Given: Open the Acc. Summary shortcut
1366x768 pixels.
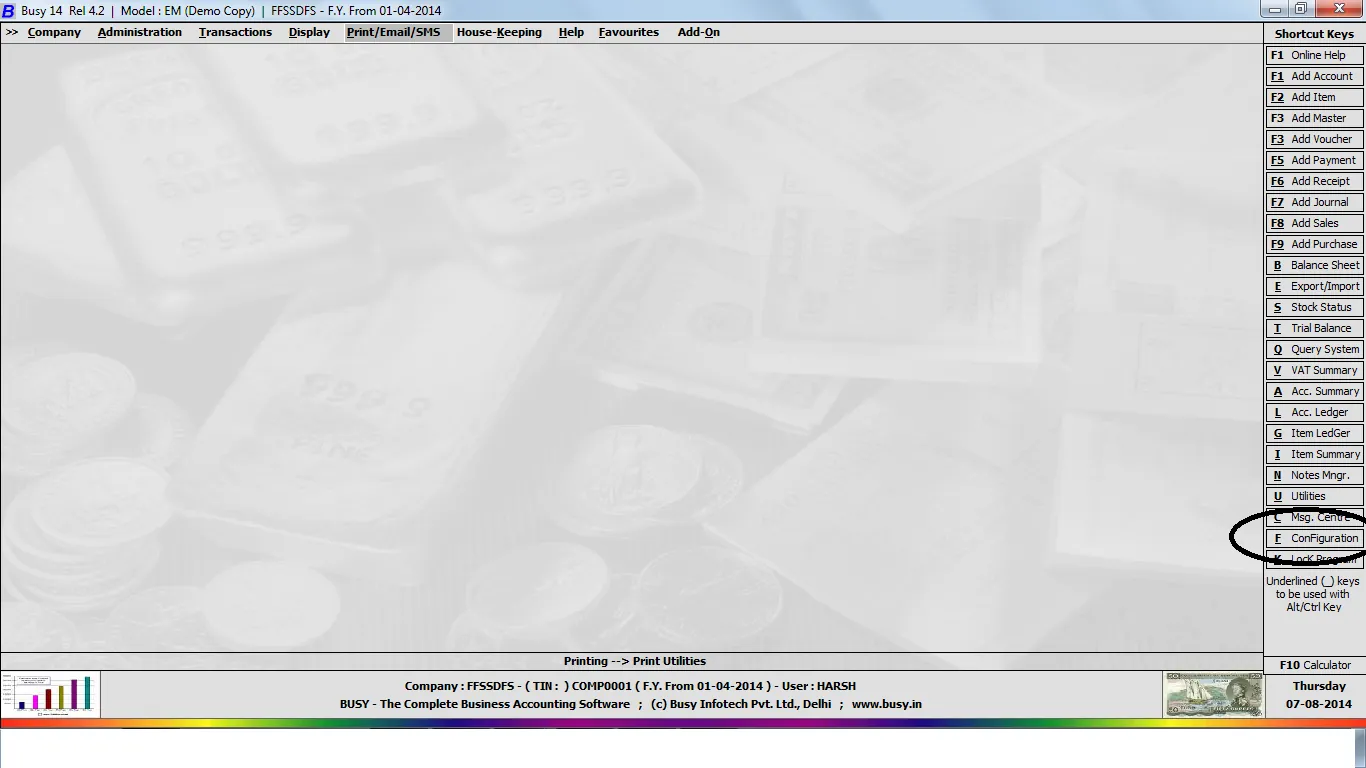Looking at the screenshot, I should pos(1314,391).
